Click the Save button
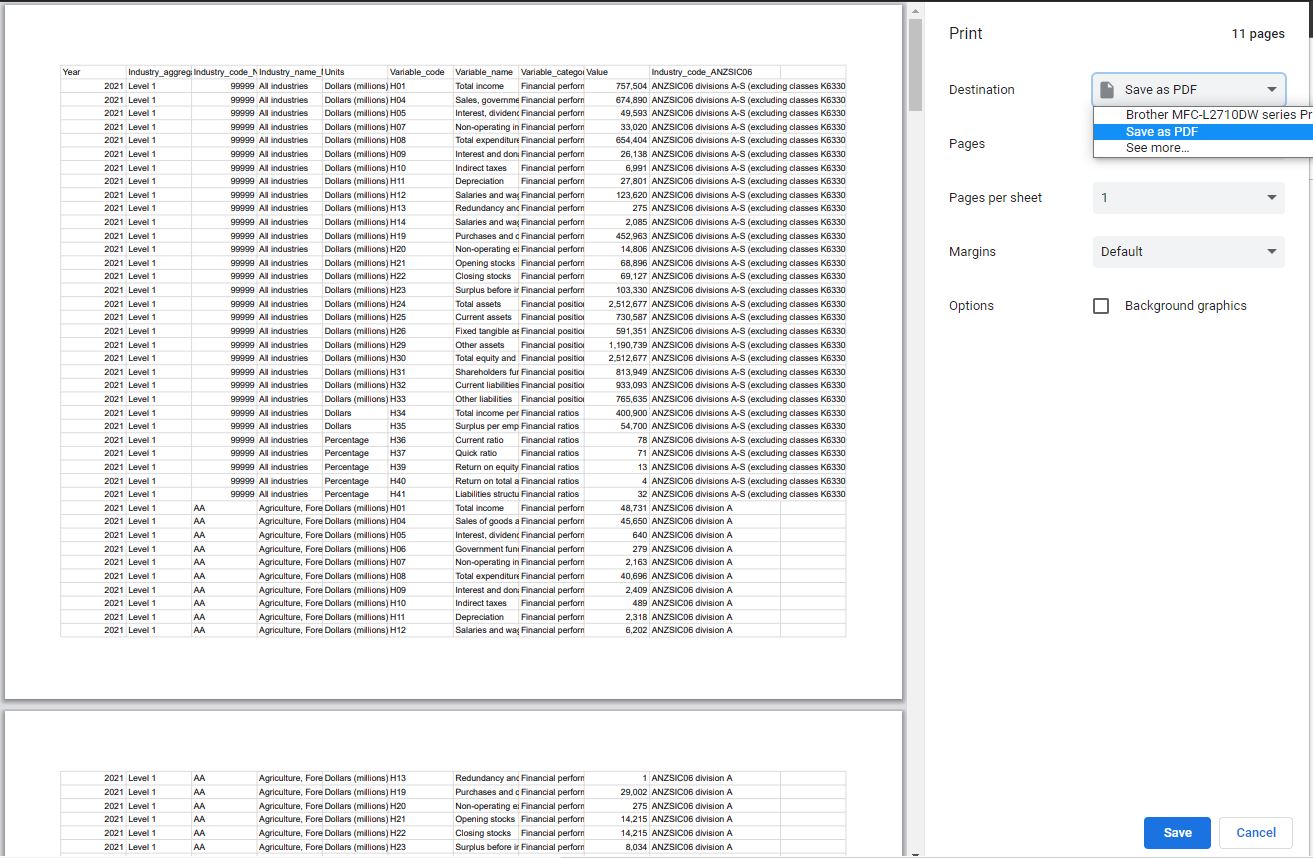1313x858 pixels. [1177, 832]
